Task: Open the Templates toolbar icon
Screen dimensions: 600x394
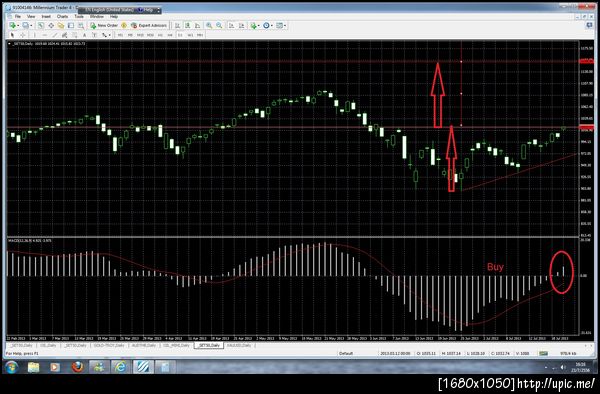Action: pyautogui.click(x=279, y=26)
